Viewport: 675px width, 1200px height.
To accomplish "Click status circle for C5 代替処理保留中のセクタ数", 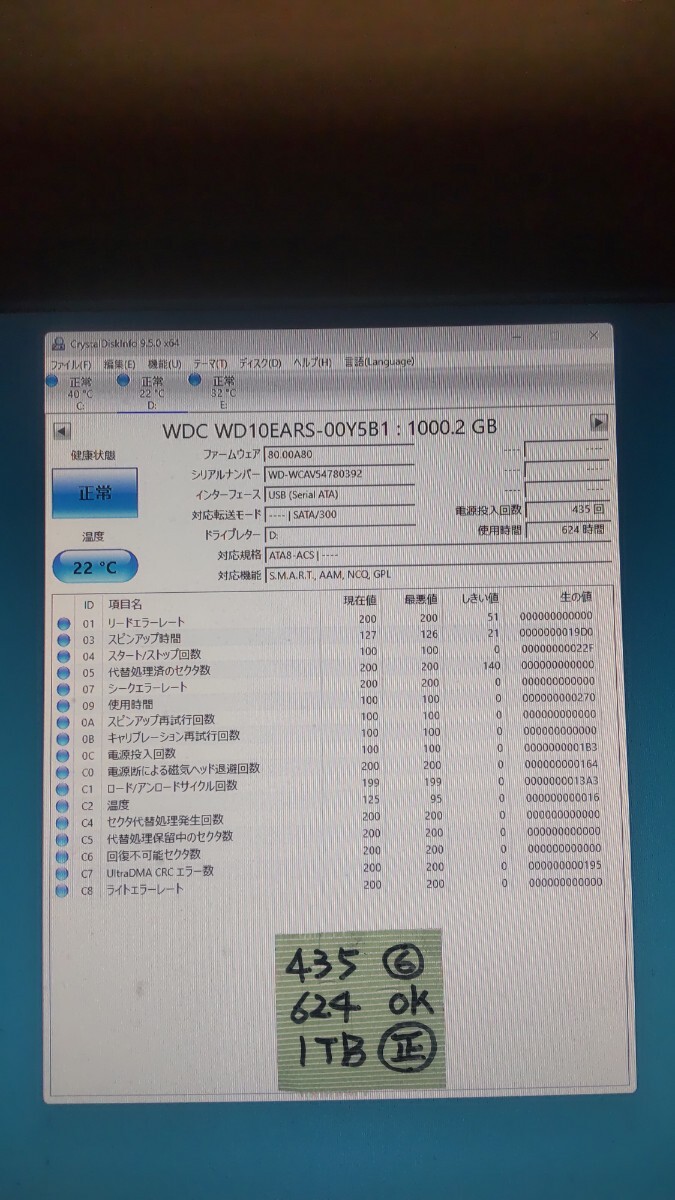I will click(x=64, y=840).
